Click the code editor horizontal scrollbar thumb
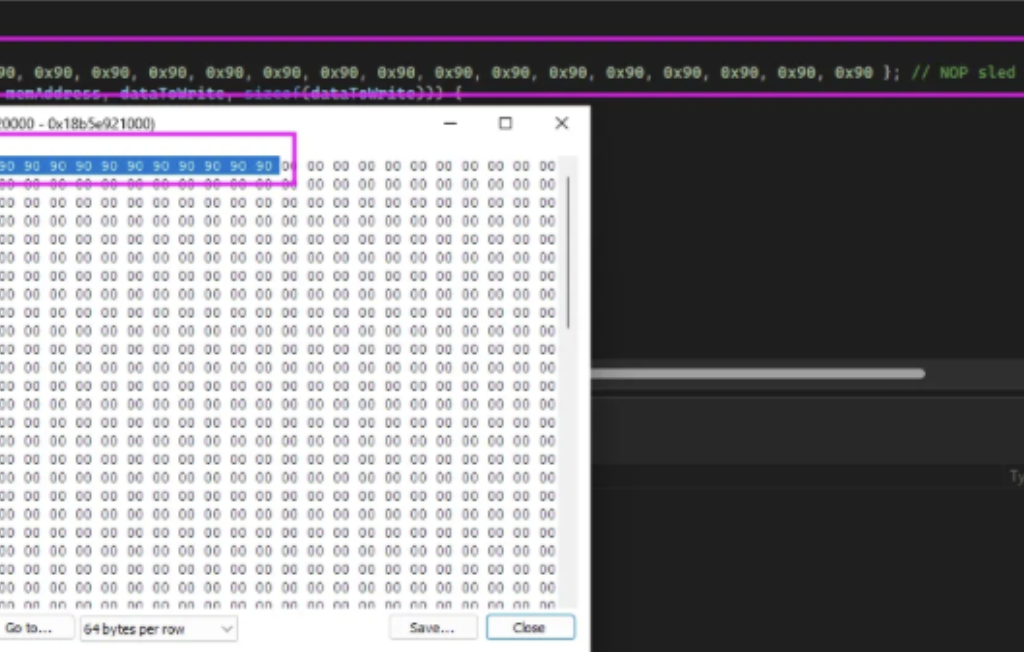Image resolution: width=1024 pixels, height=652 pixels. [757, 374]
